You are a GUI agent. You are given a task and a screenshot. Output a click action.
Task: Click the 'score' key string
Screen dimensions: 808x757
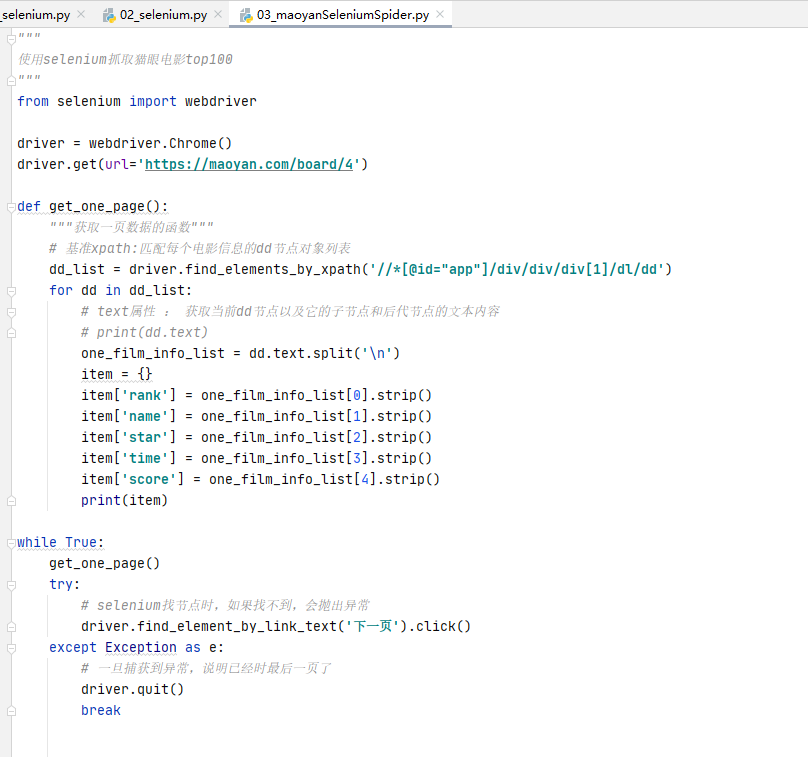148,480
